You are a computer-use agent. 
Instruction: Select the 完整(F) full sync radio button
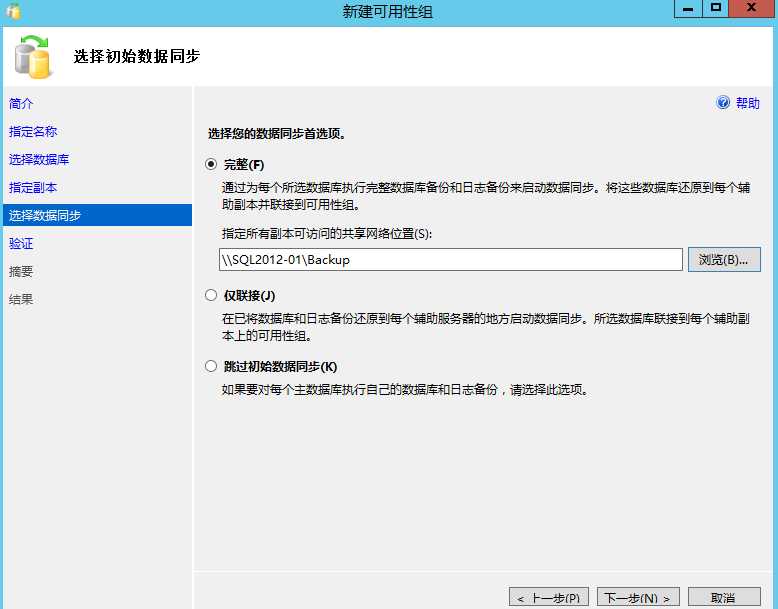(211, 164)
